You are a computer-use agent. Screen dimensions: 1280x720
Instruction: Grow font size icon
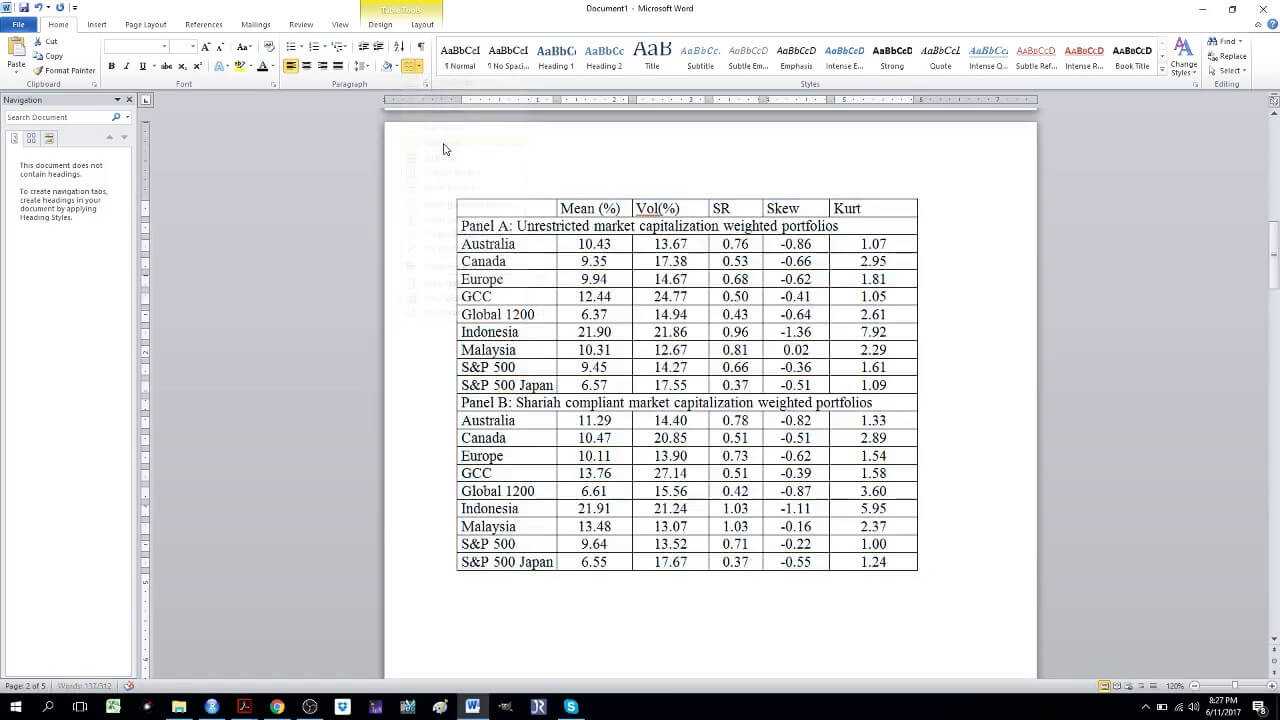[206, 47]
